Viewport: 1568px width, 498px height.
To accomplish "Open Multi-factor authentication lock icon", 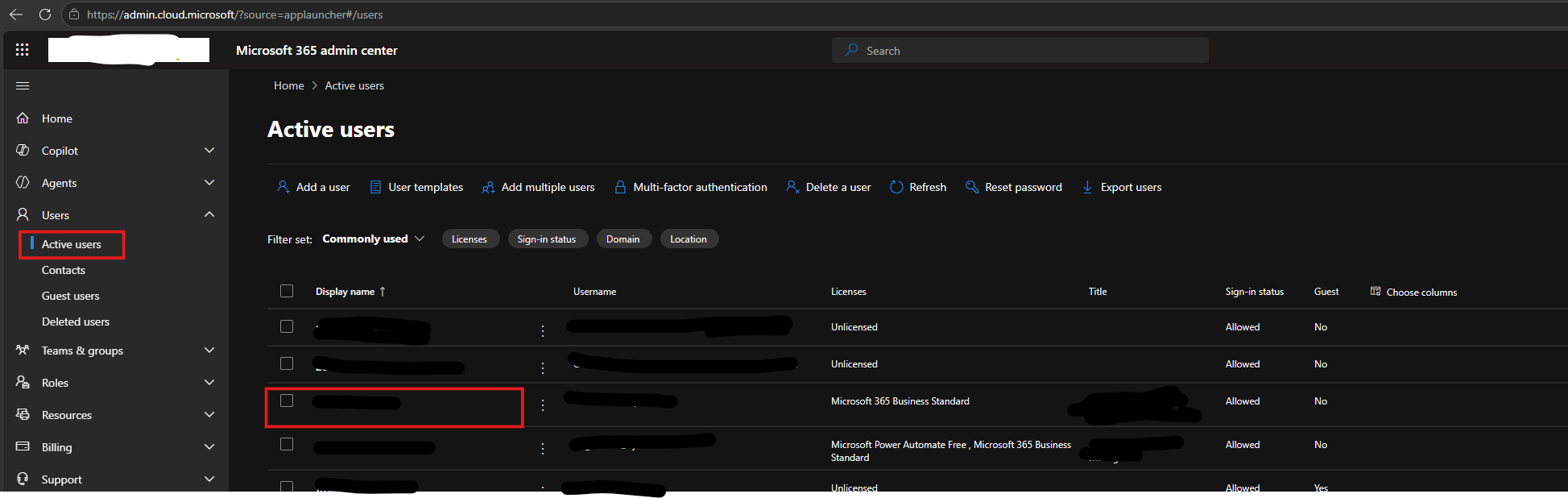I will (620, 187).
